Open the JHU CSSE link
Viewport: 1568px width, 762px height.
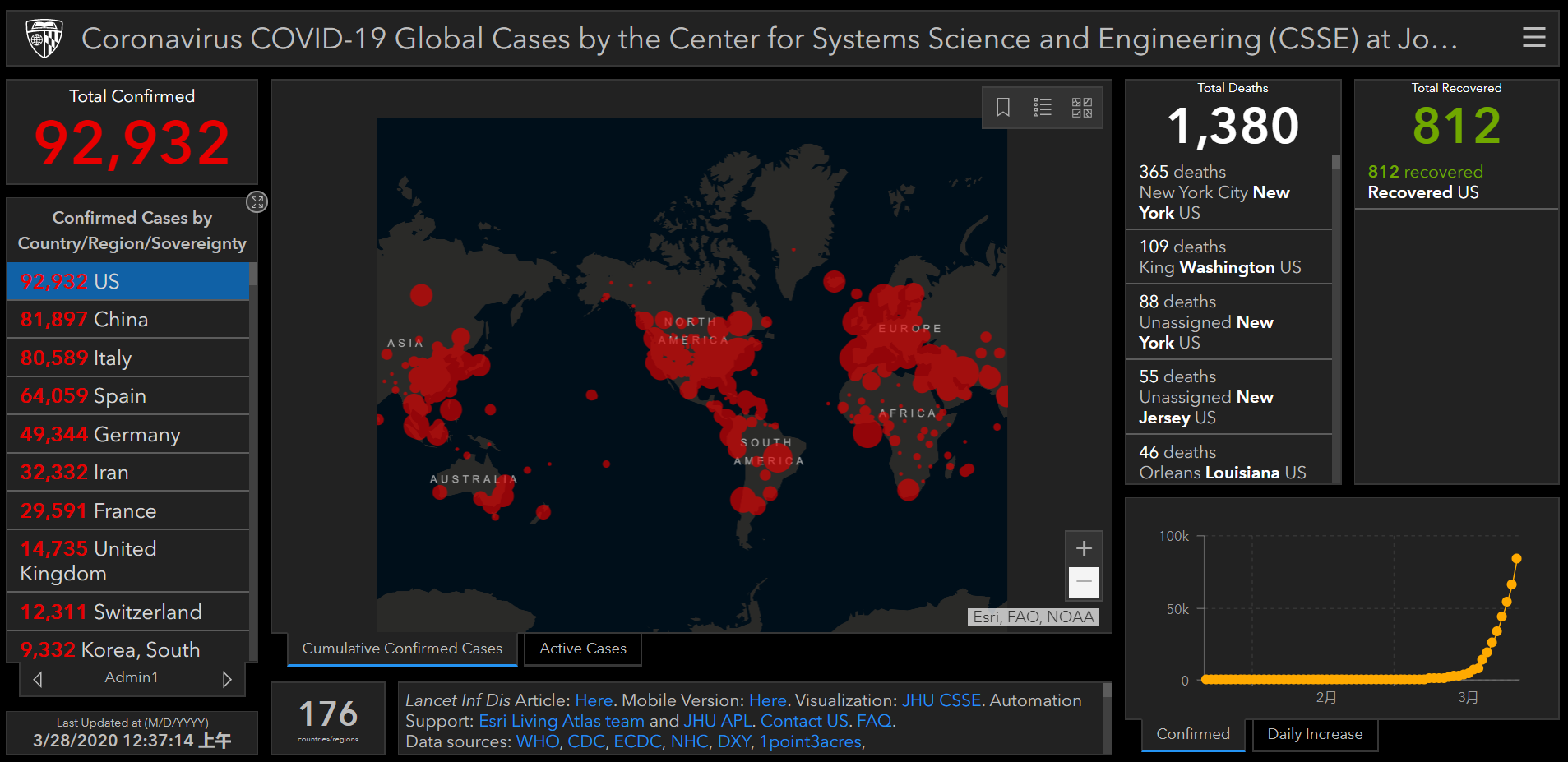pos(941,700)
